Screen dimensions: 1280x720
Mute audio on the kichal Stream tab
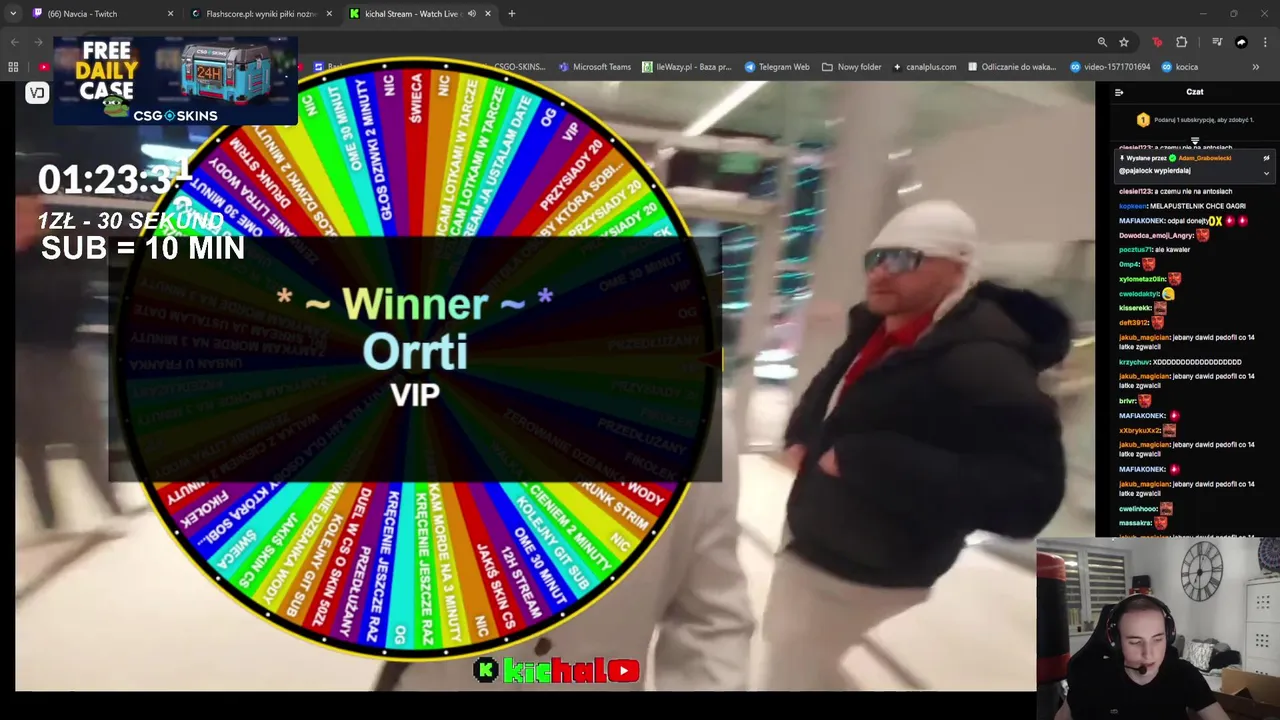point(471,14)
